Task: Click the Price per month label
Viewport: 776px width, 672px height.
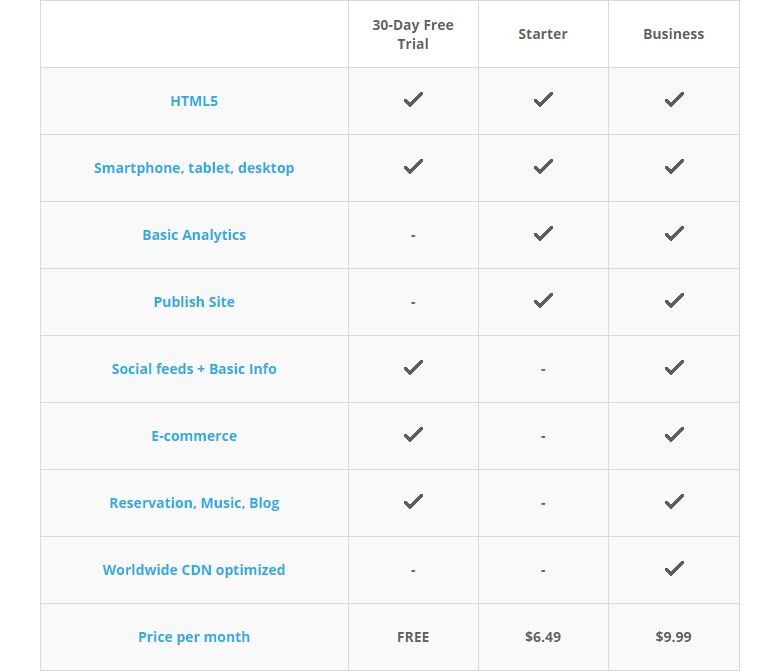Action: [x=194, y=637]
